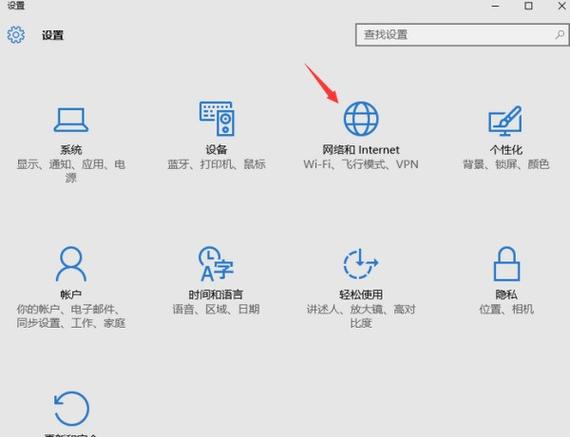
Task: Click the 帐户 label
Action: (71, 294)
